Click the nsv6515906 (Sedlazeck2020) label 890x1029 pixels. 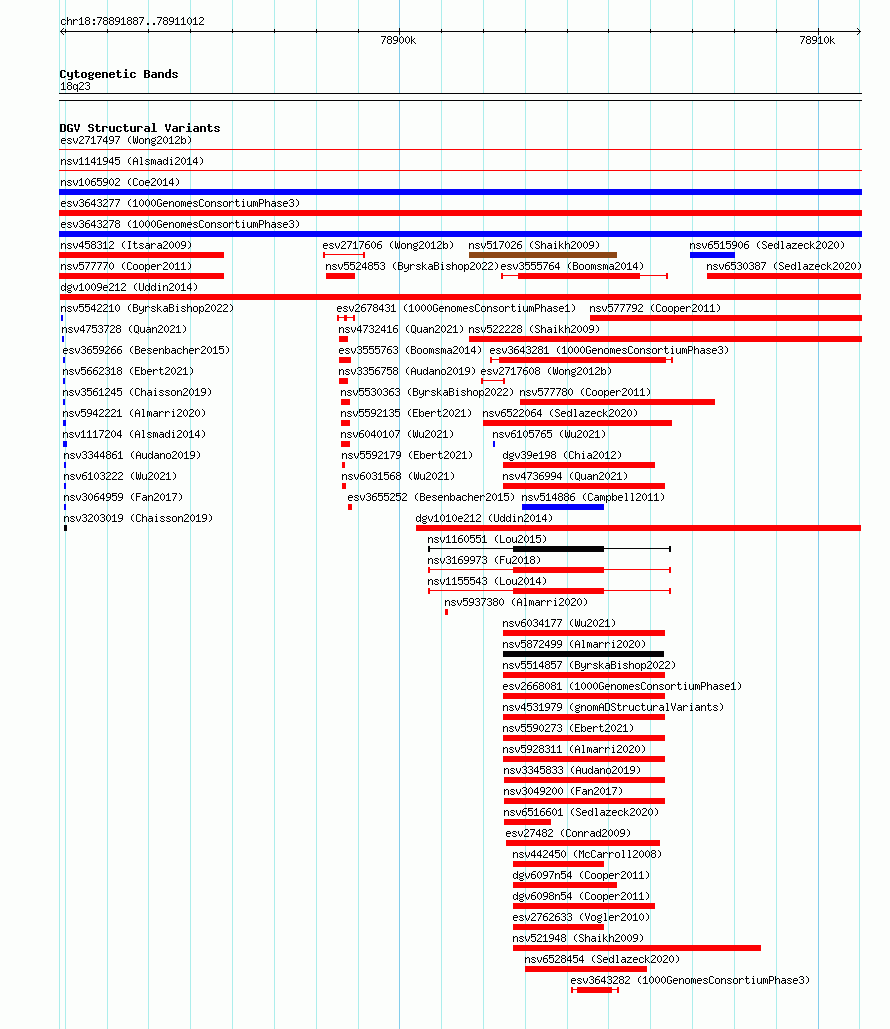pyautogui.click(x=767, y=245)
